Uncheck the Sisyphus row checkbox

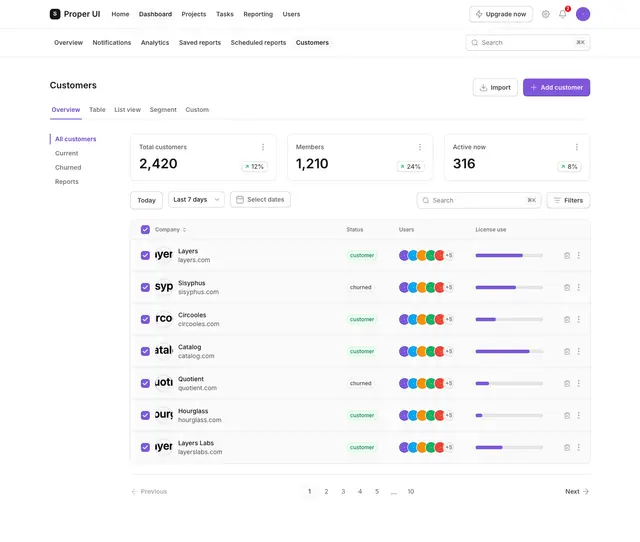[145, 287]
